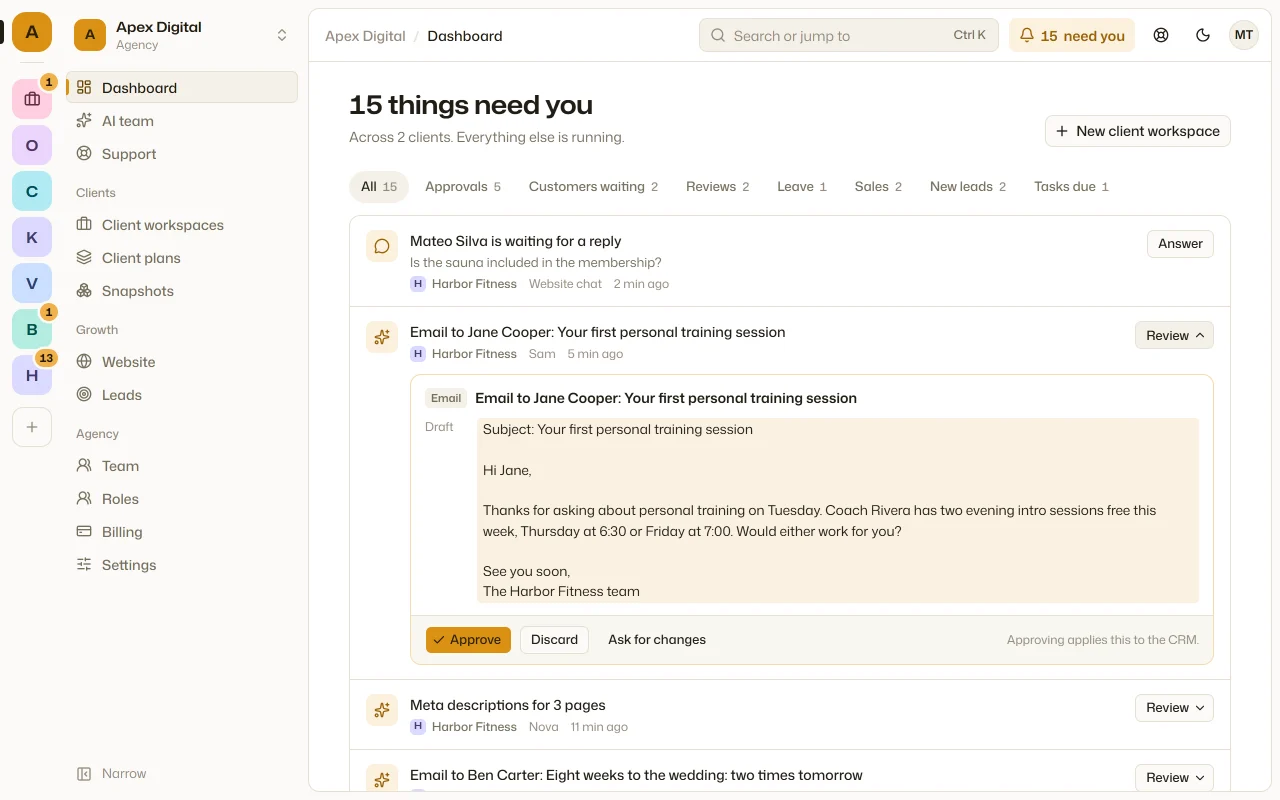Switch to the Approvals tab
This screenshot has width=1280, height=800.
(x=463, y=186)
